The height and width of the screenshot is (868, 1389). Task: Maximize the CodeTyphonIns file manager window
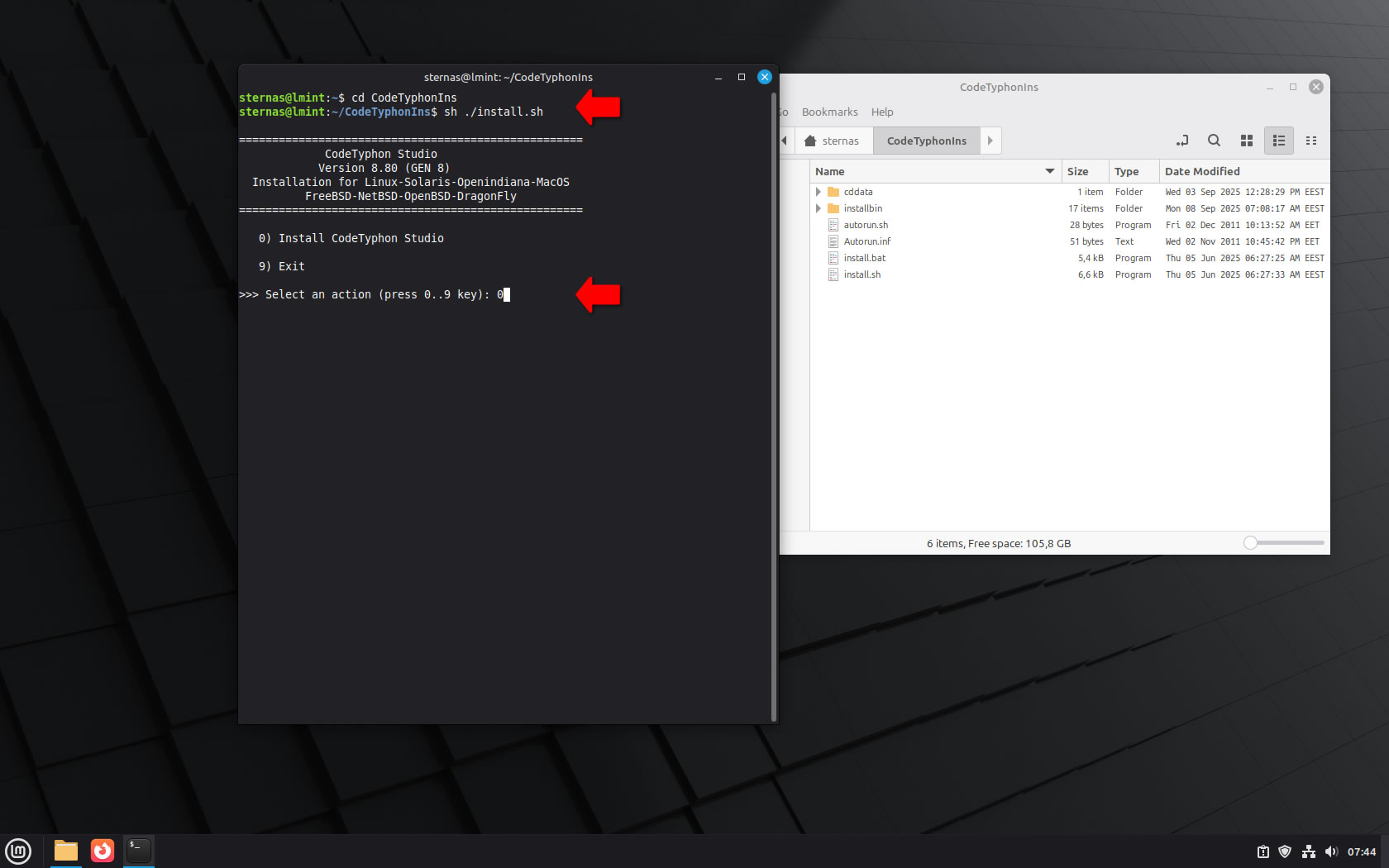coord(1293,87)
